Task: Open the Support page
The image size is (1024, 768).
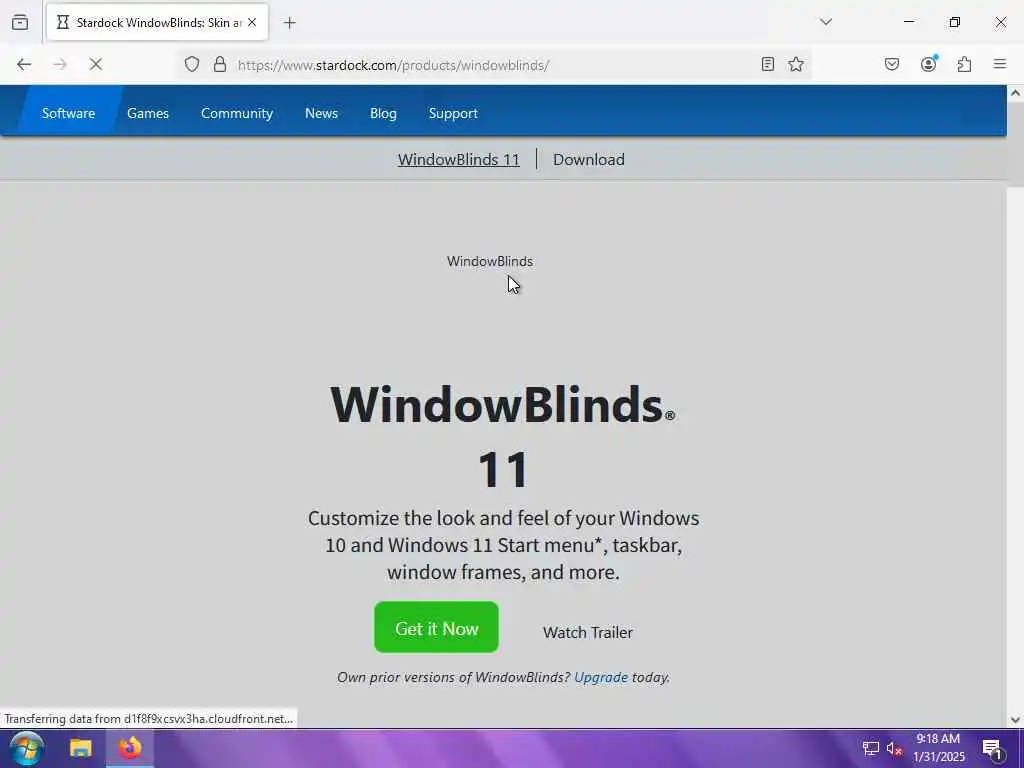Action: pos(453,113)
